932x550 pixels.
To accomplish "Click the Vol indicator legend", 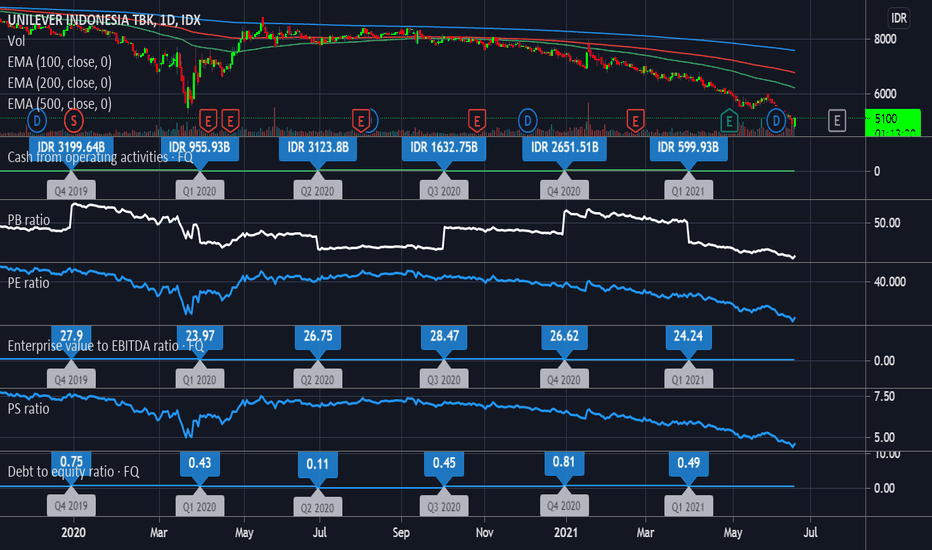I will tap(17, 41).
